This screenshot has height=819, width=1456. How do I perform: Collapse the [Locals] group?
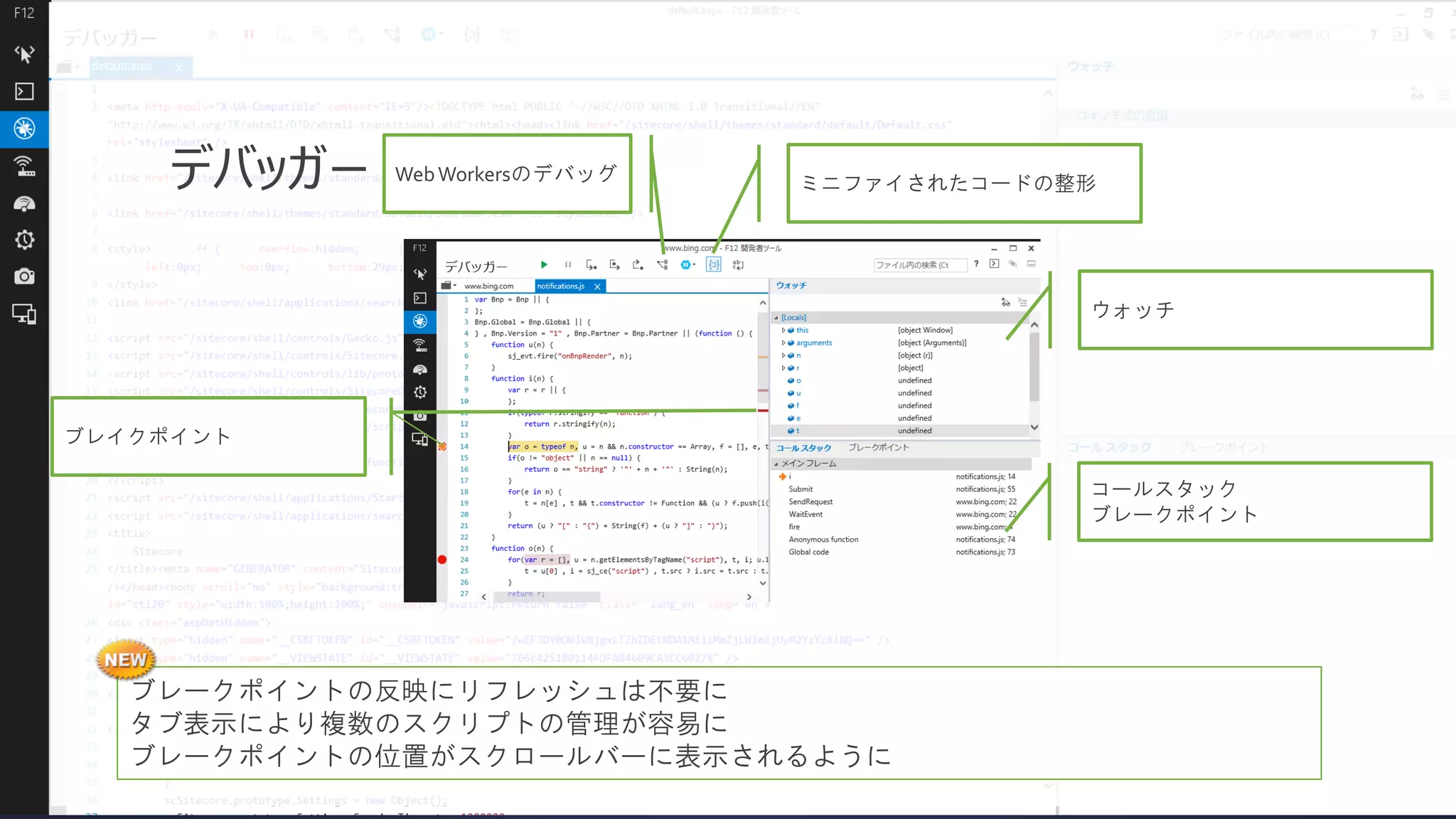(776, 318)
